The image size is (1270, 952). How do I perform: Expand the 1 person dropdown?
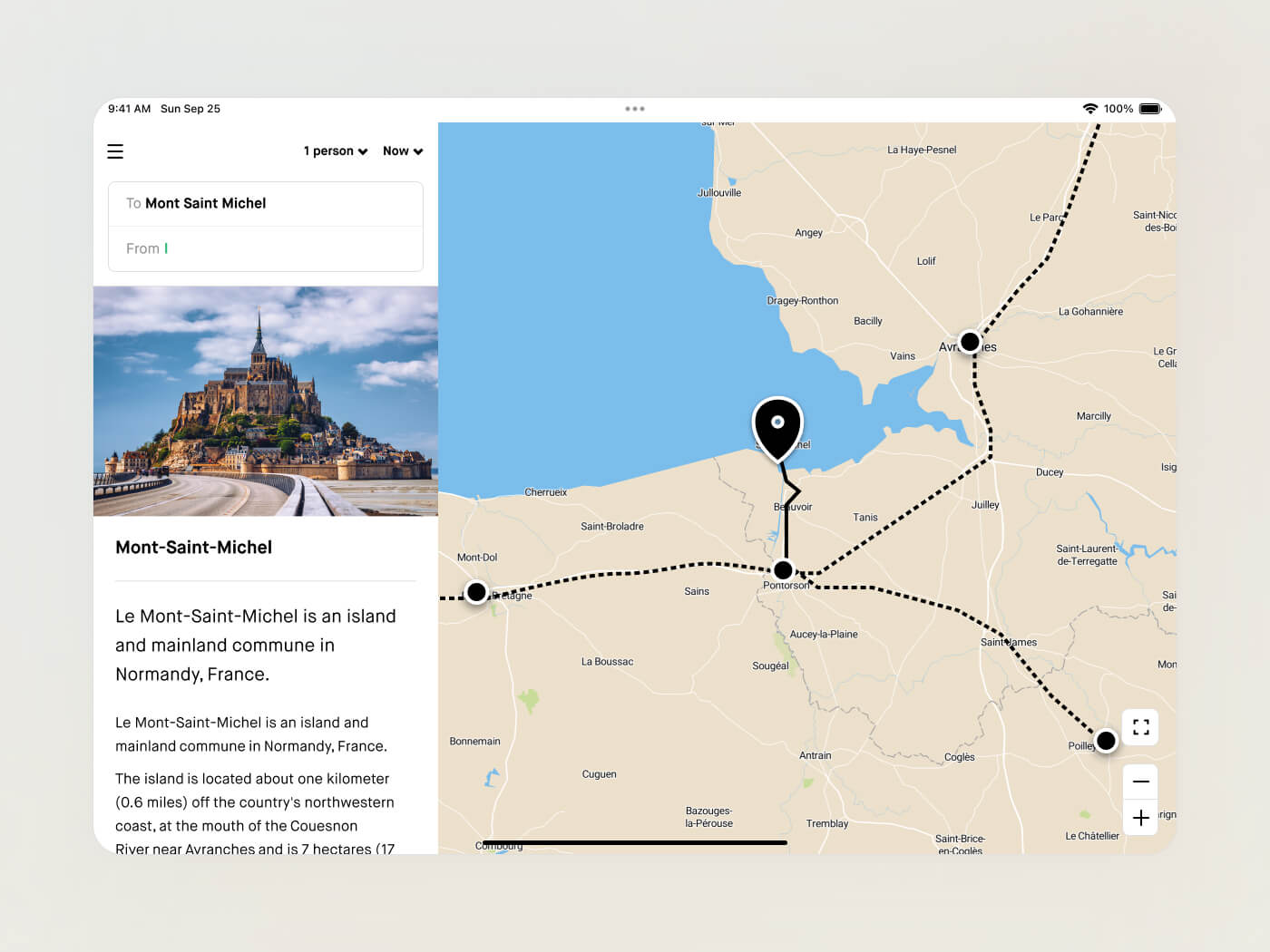[x=336, y=151]
